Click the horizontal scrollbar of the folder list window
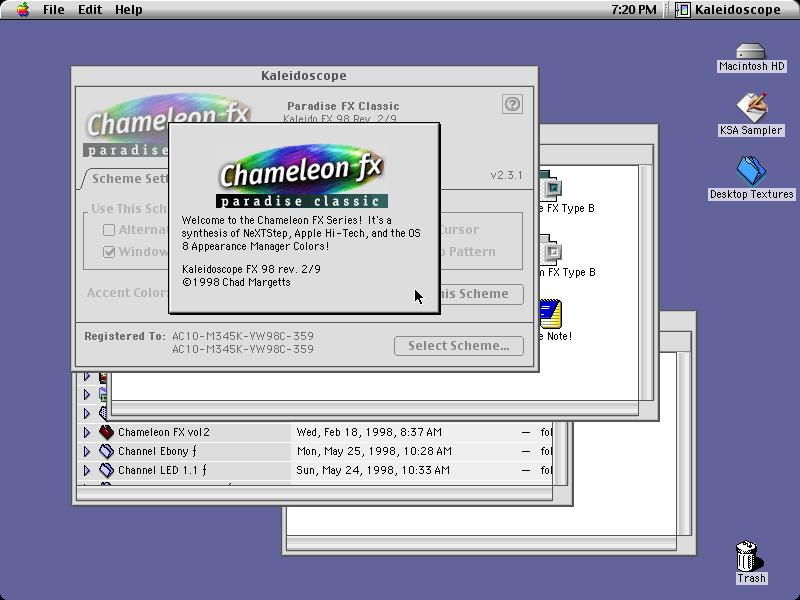Image resolution: width=800 pixels, height=600 pixels. coord(314,493)
